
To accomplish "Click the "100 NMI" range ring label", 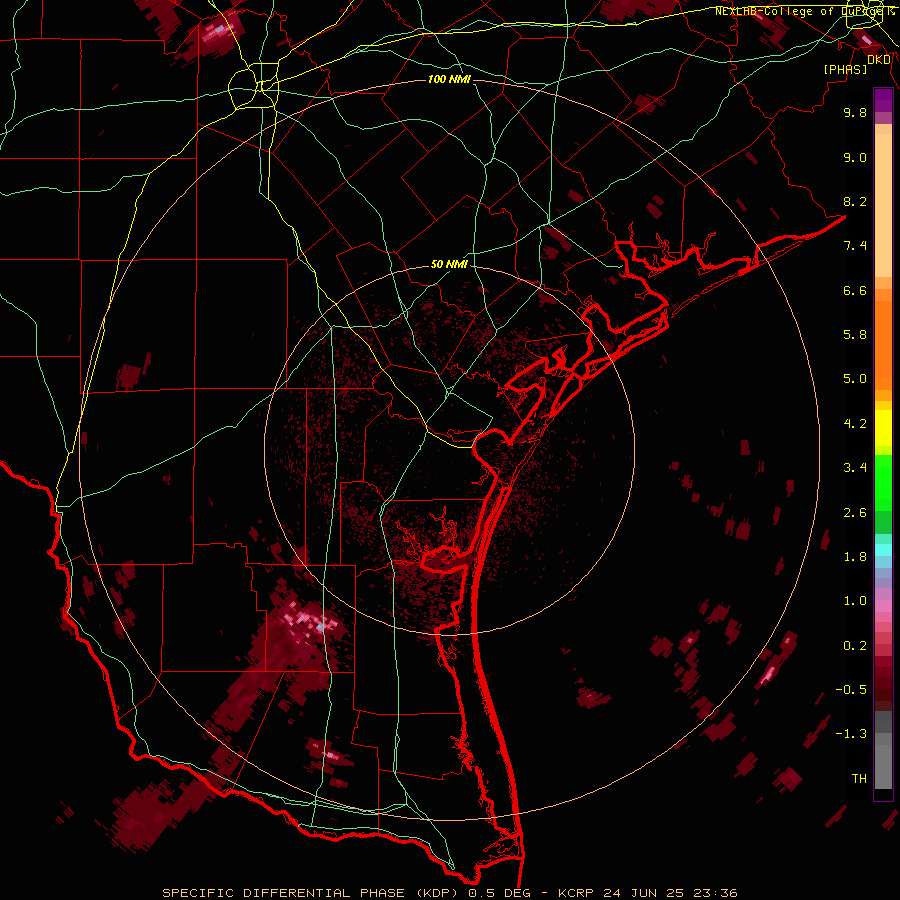I will [x=449, y=79].
